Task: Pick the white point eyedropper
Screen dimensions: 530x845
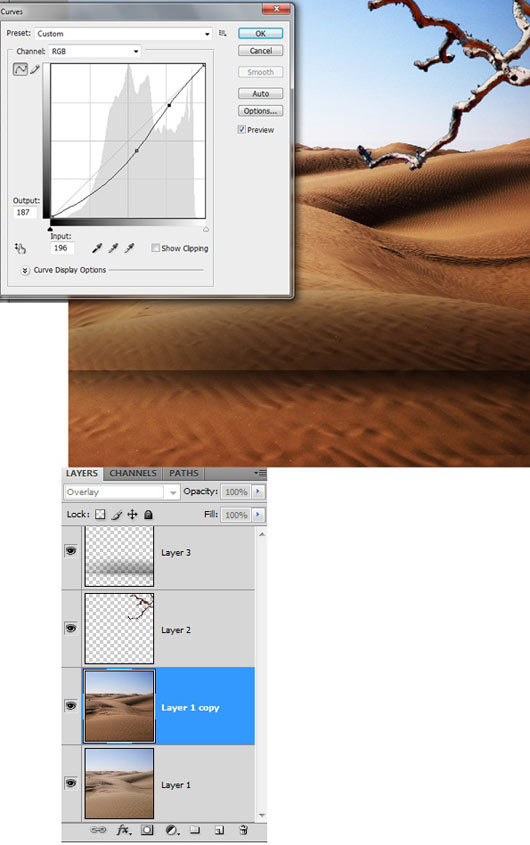Action: click(x=129, y=248)
